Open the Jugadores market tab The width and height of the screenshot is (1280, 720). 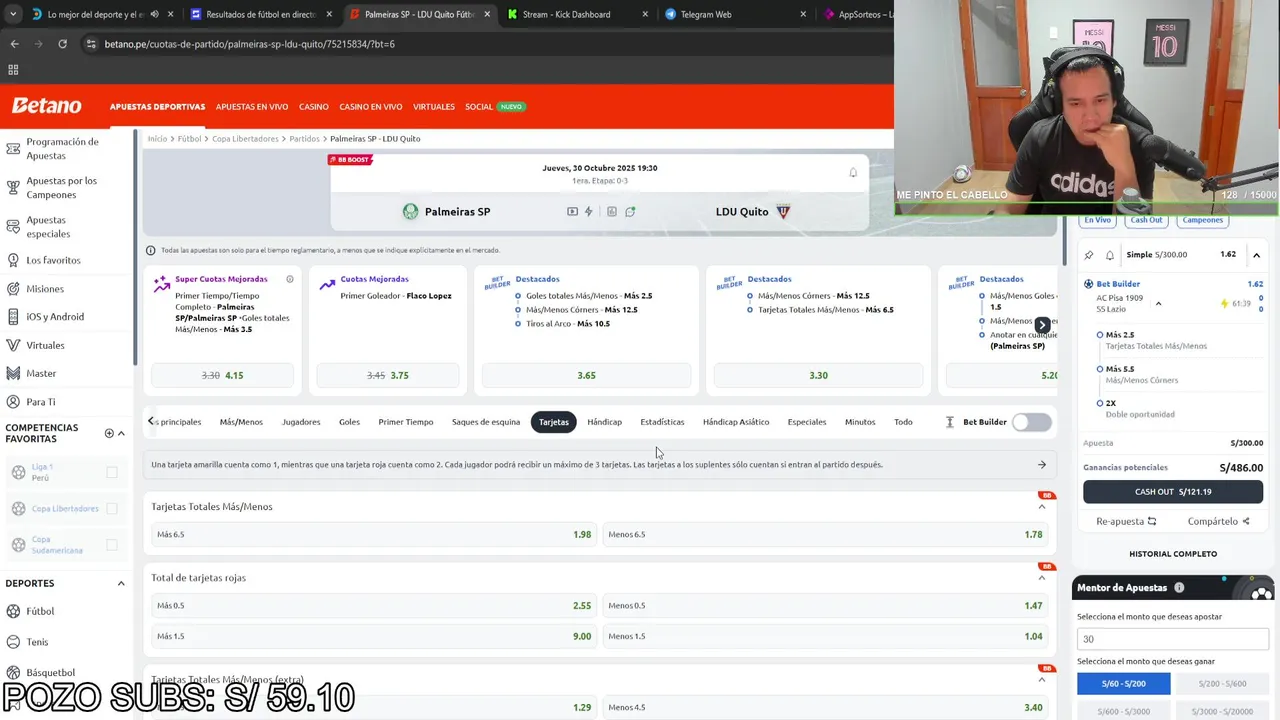(301, 422)
